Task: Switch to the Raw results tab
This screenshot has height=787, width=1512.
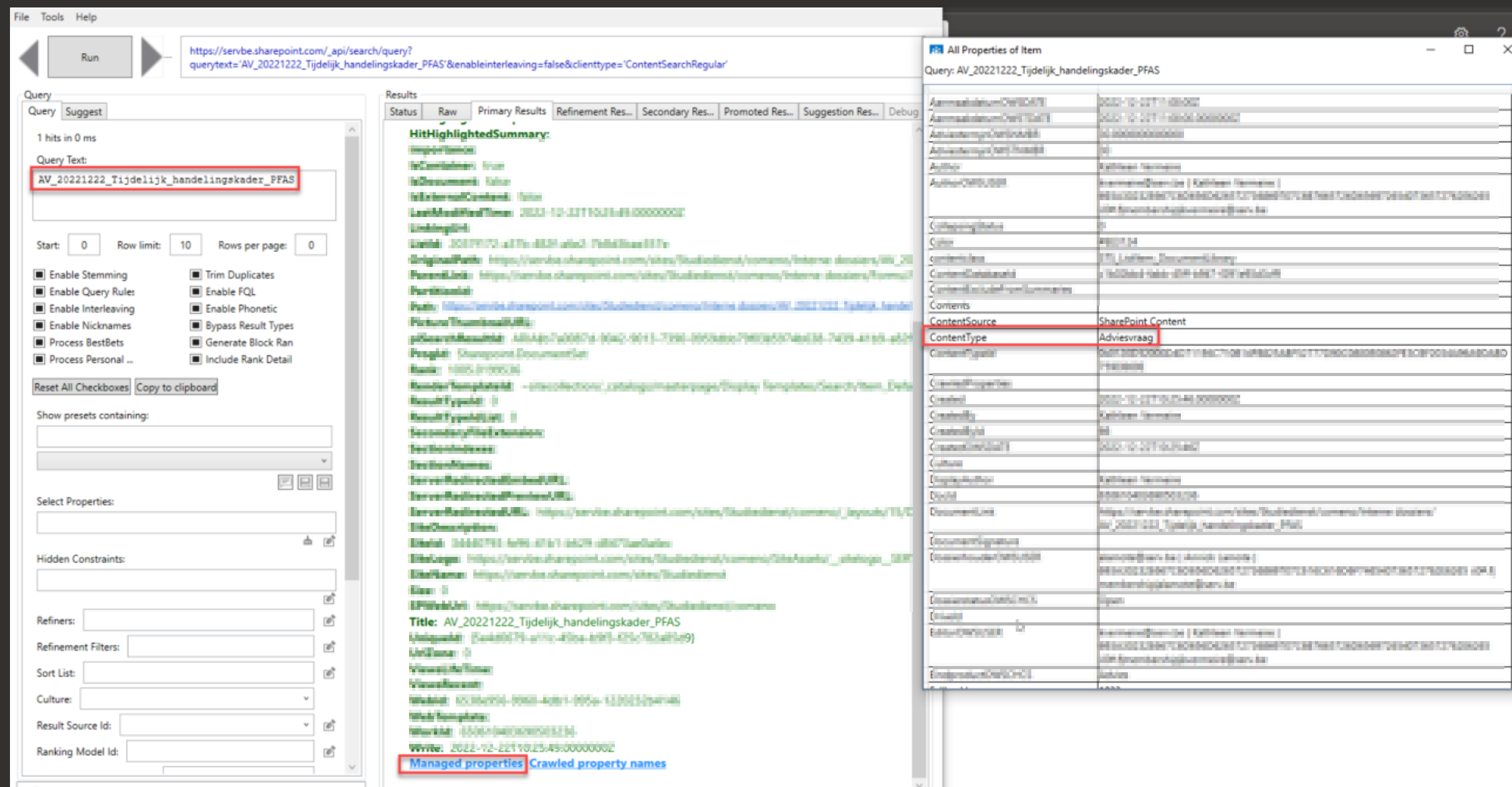Action: point(447,112)
